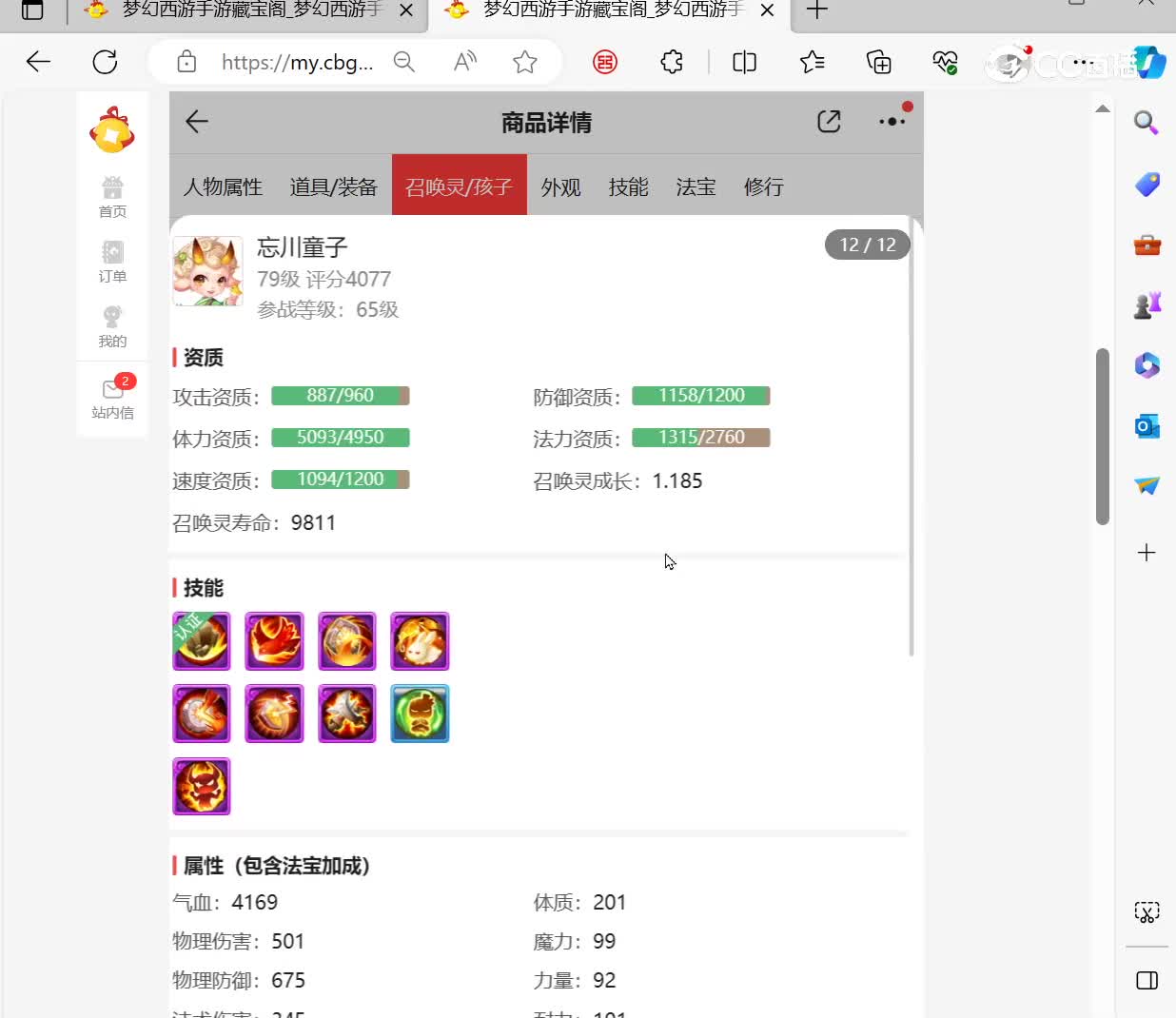Click the 法力资质 1315/2760 bar
Screen dimensions: 1176x1018
click(x=701, y=438)
